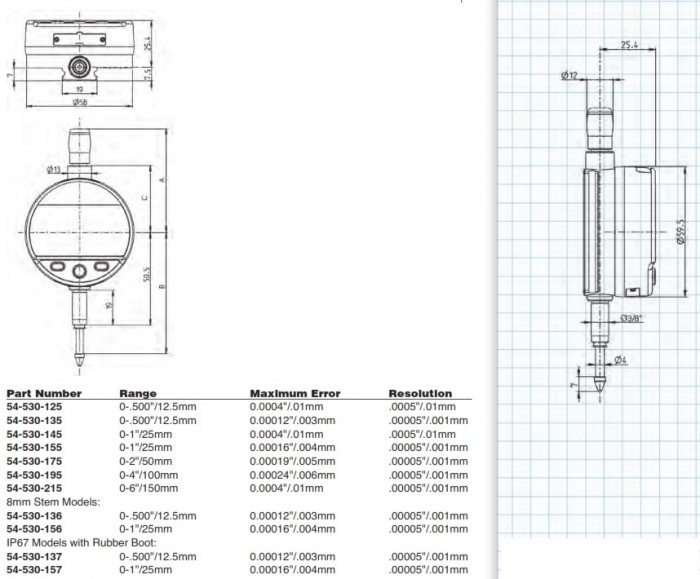Screen dimensions: 700x579
Task: Click part number 54-530-215
Action: [35, 487]
